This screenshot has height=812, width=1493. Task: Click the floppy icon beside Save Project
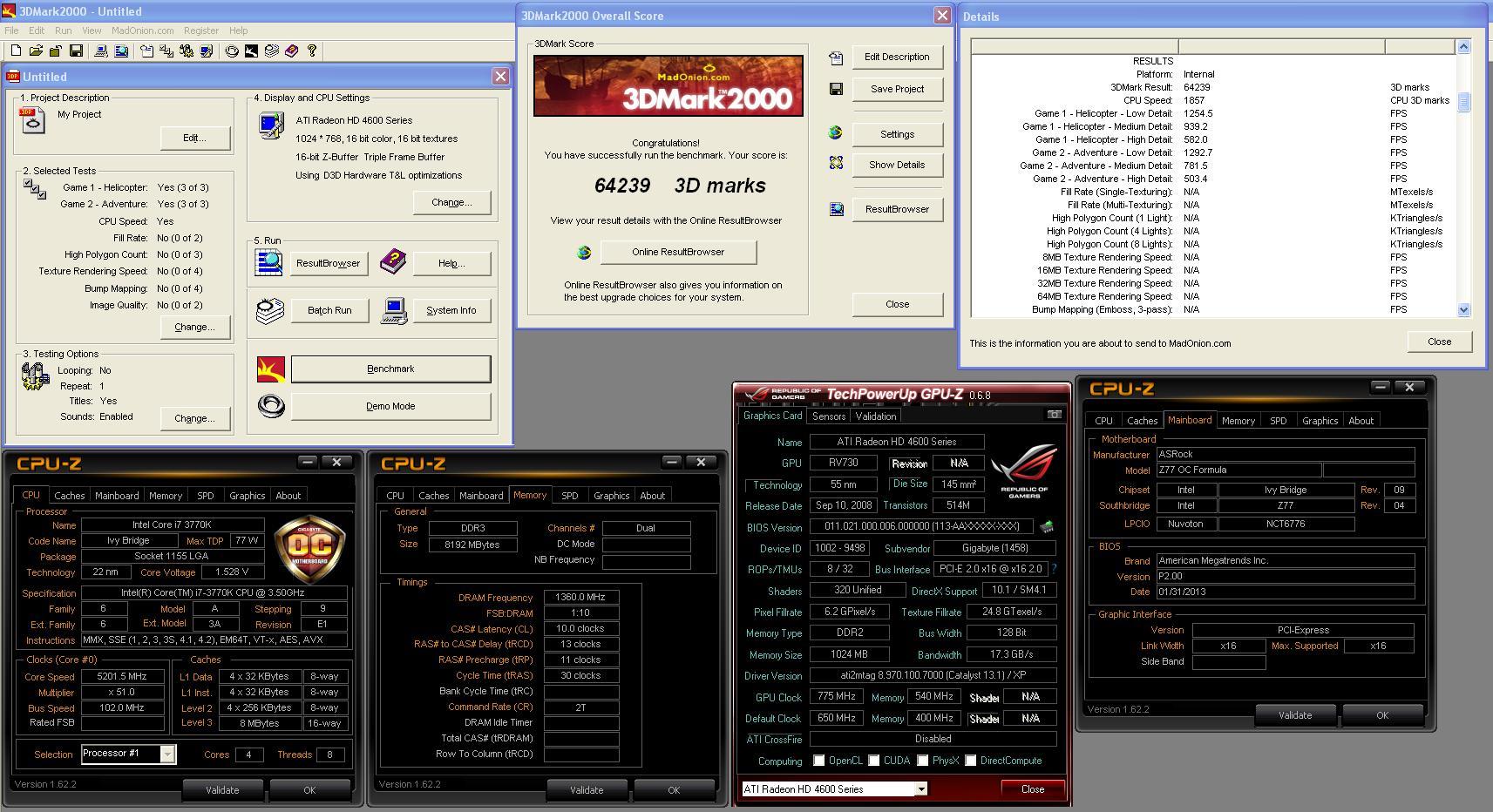coord(836,89)
